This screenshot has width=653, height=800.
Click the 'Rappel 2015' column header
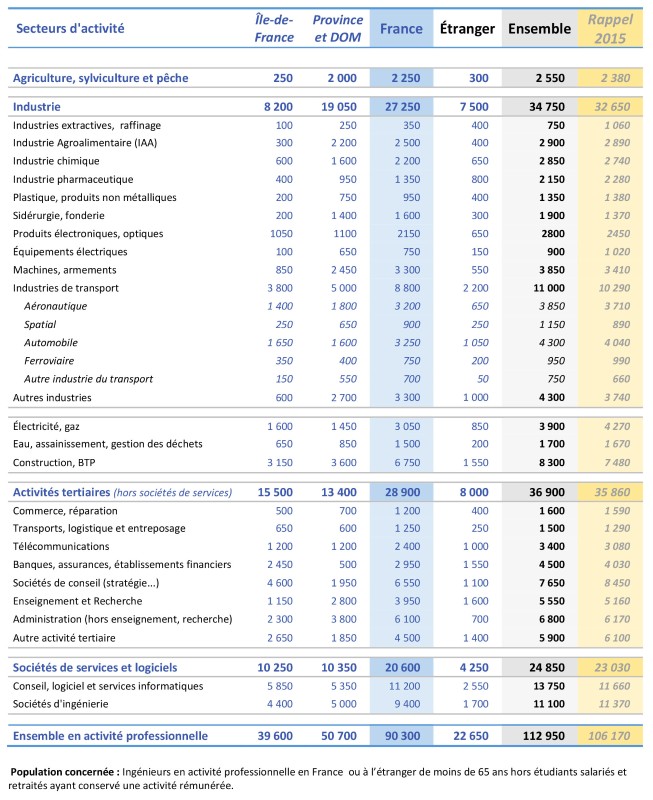610,29
